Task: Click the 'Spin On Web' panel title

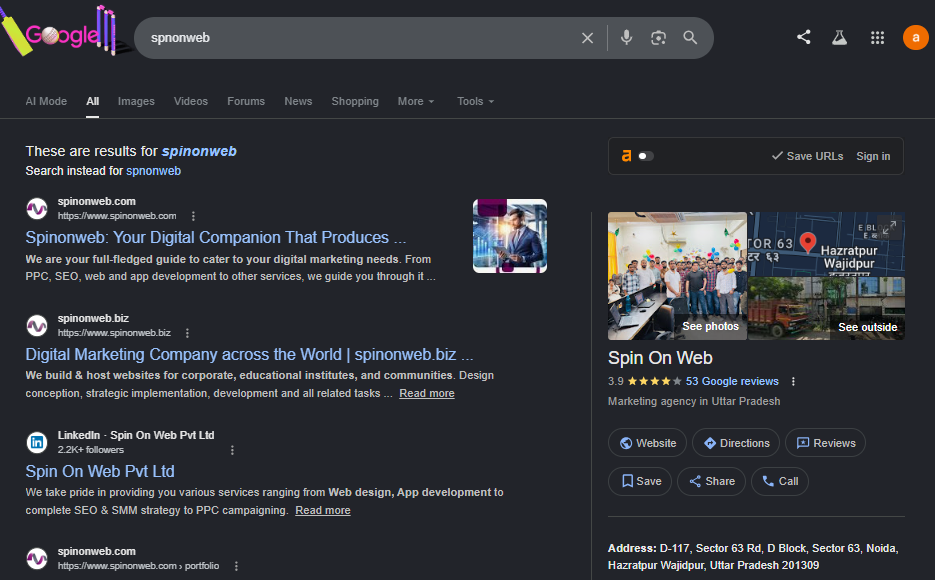Action: 660,358
